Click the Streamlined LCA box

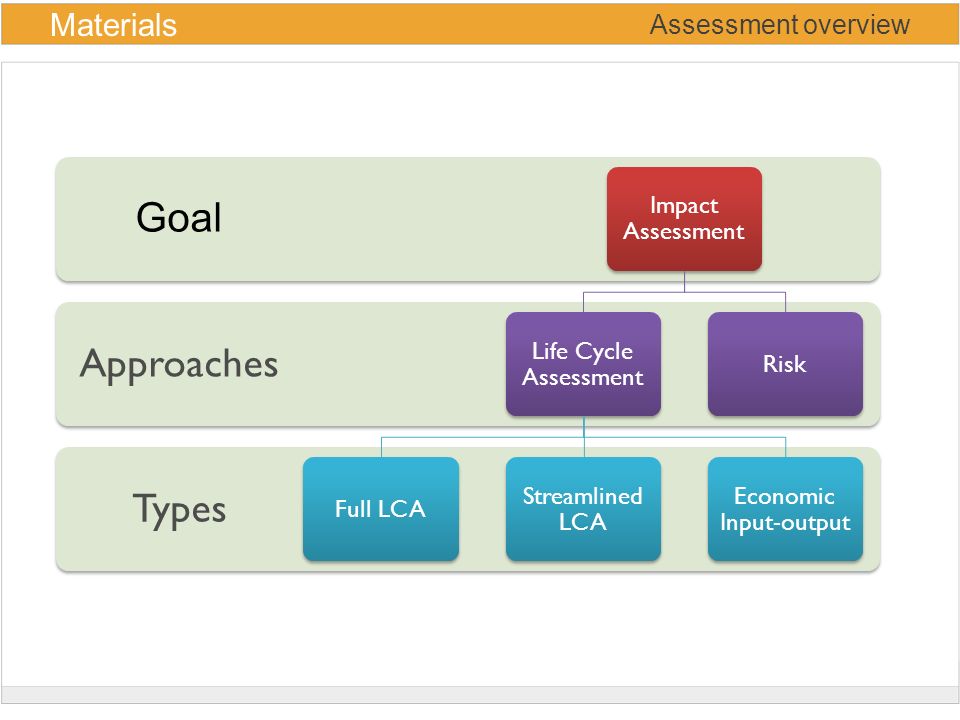583,509
